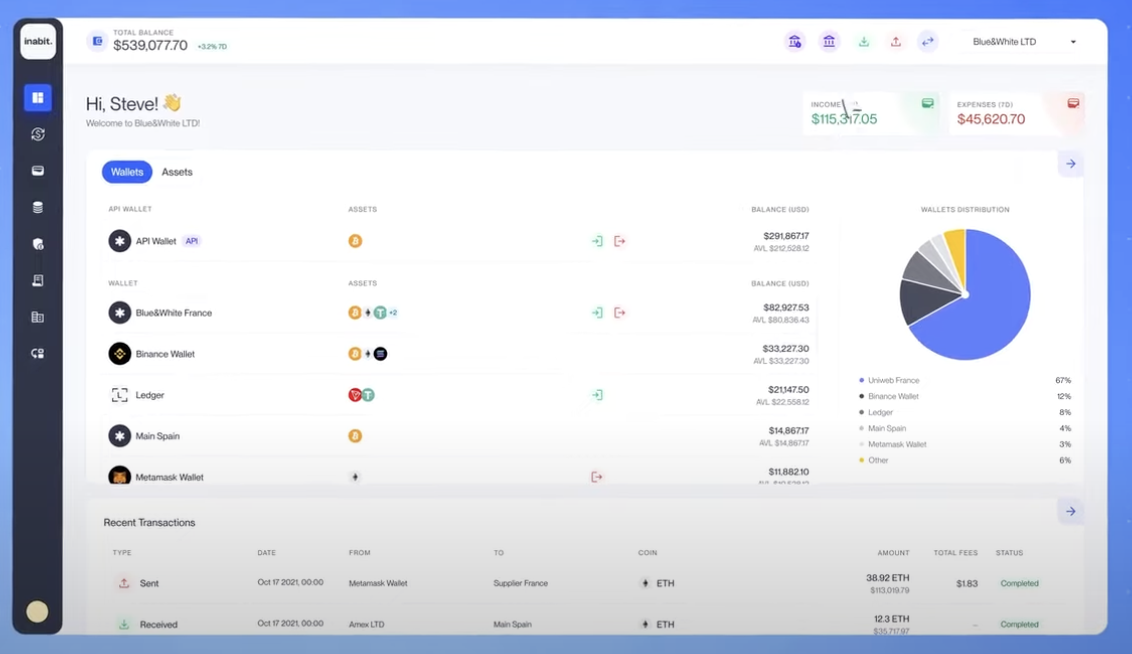Open the exchange/swap section from the sidebar
Screen dimensions: 1132x654
[x=37, y=134]
